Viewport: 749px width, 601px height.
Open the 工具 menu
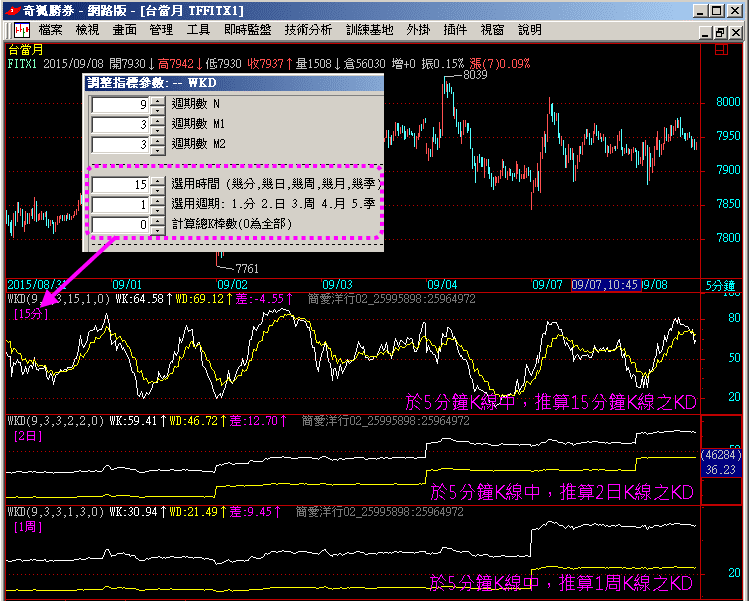[x=198, y=30]
